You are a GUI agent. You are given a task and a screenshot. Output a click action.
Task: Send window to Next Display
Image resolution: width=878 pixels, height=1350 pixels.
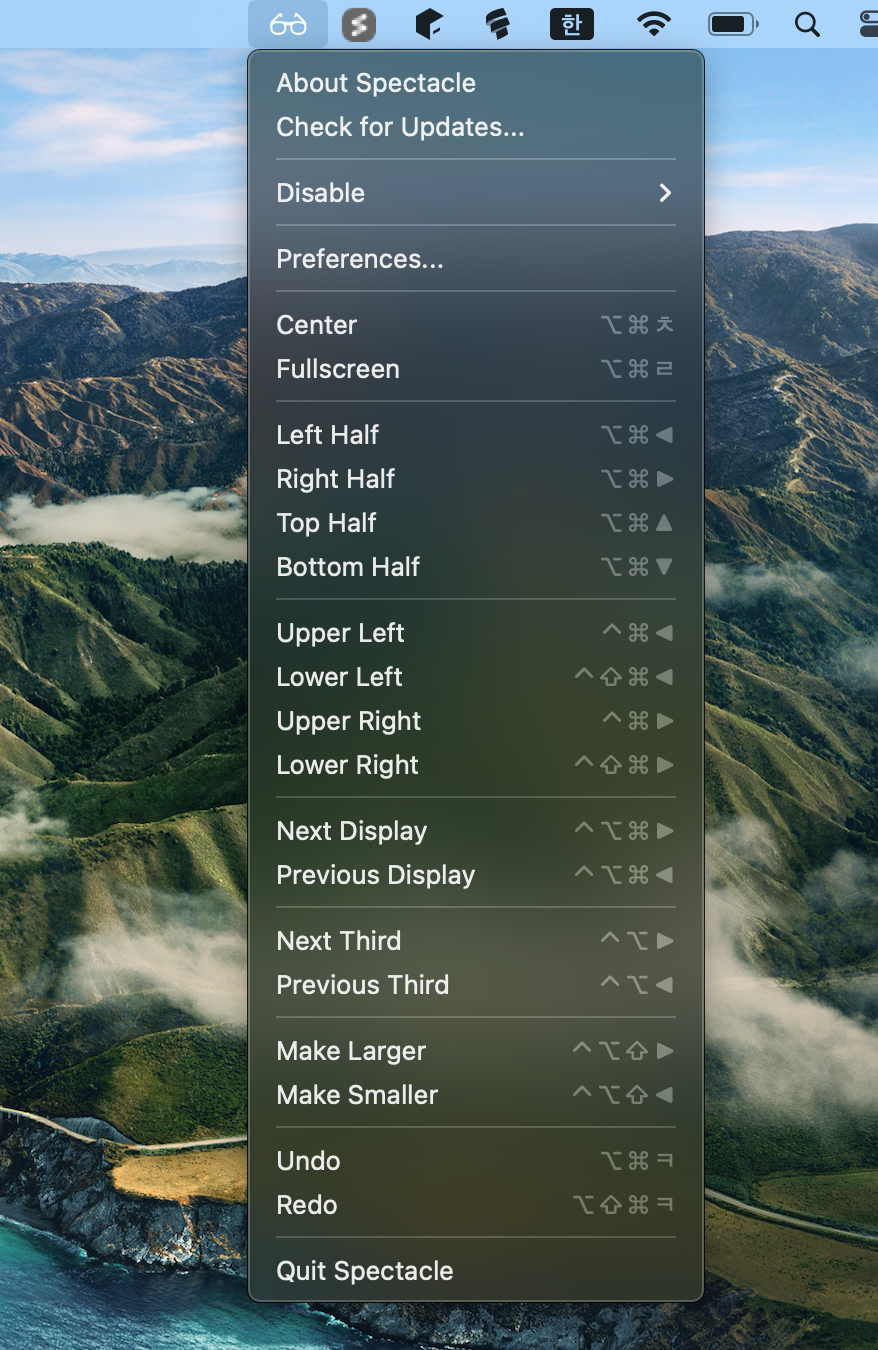476,831
